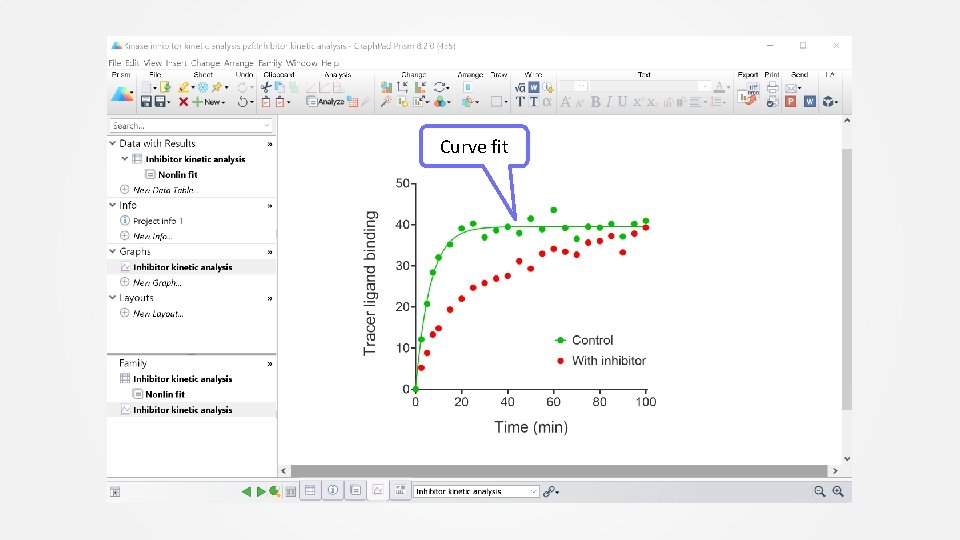This screenshot has height=540, width=960.
Task: Click the Change graph type icon
Action: pos(386,88)
